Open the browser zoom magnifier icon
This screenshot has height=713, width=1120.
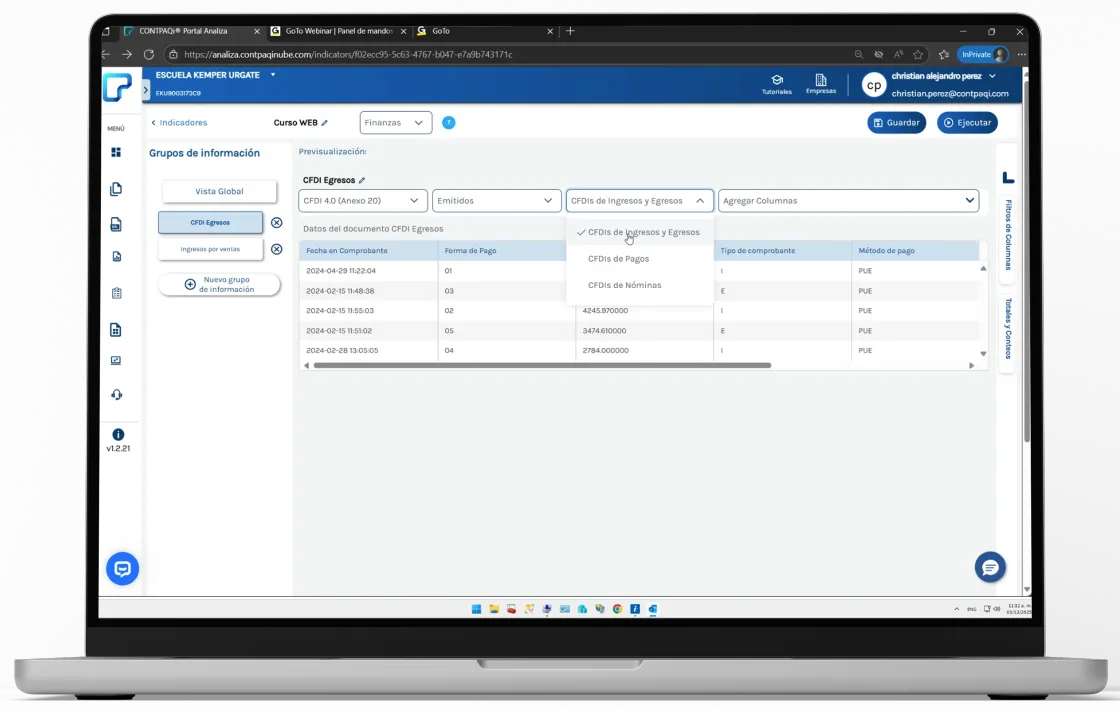[859, 54]
